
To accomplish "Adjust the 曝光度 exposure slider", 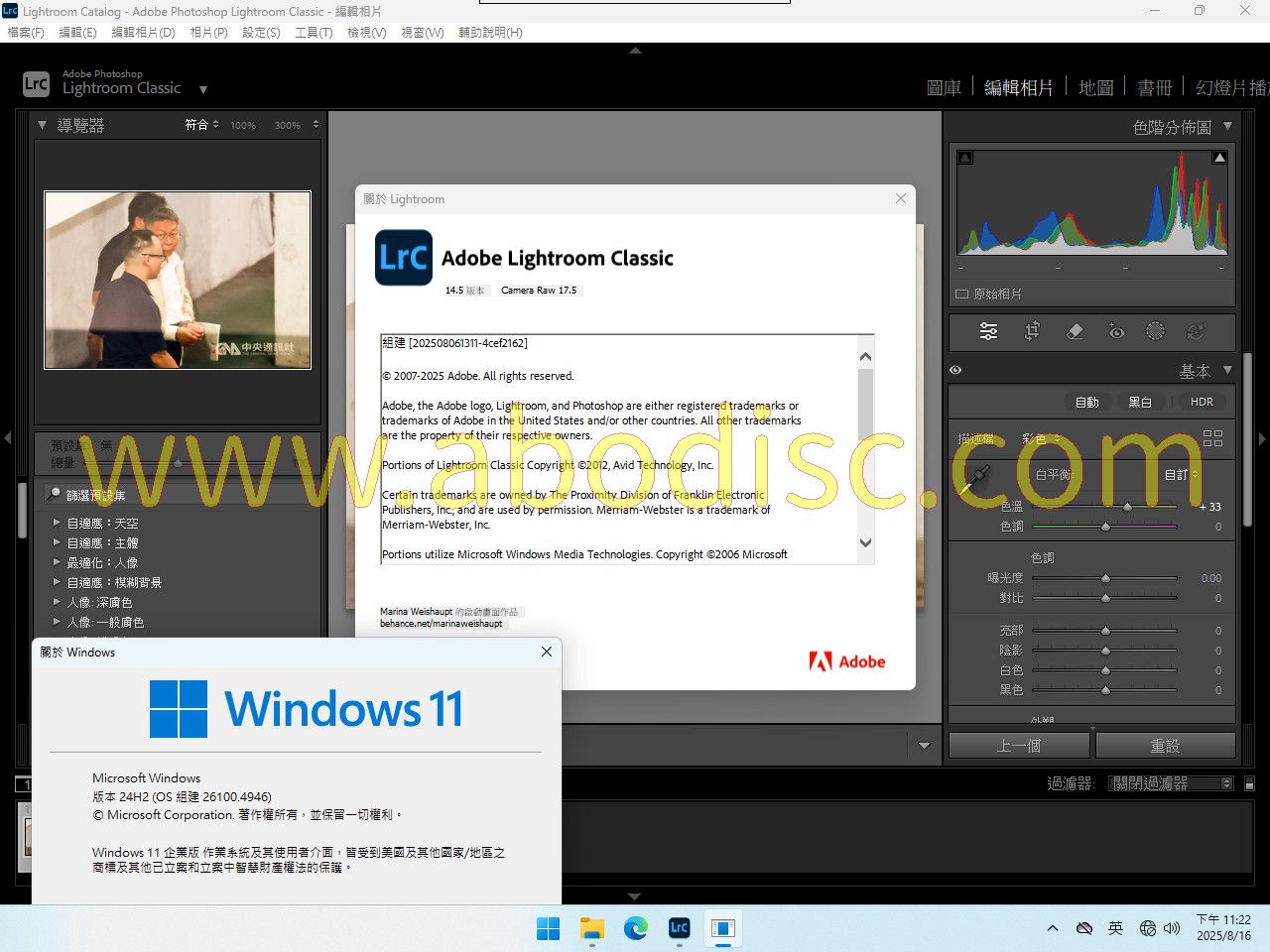I will point(1105,578).
